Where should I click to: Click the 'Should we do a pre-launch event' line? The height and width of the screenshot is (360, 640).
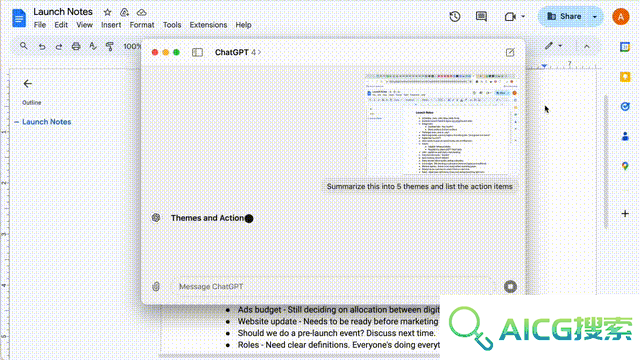pos(336,333)
